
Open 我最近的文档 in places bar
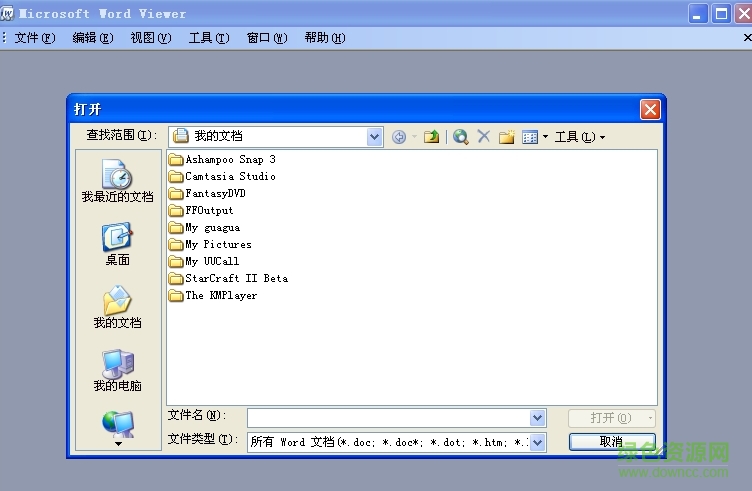pyautogui.click(x=117, y=183)
